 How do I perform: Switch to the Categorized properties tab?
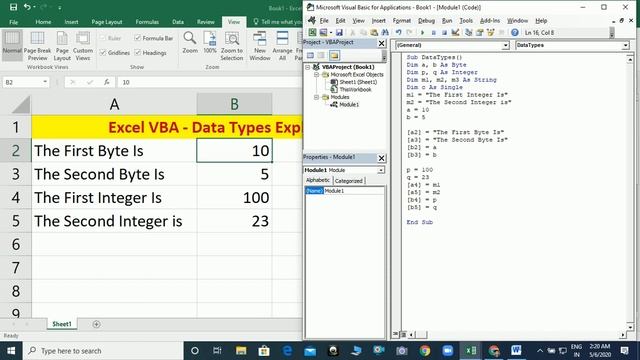pyautogui.click(x=349, y=181)
